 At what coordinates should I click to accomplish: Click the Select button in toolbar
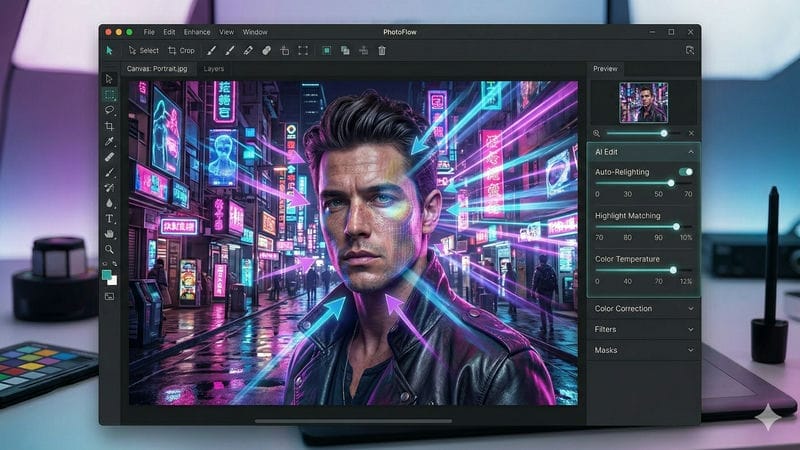(143, 50)
